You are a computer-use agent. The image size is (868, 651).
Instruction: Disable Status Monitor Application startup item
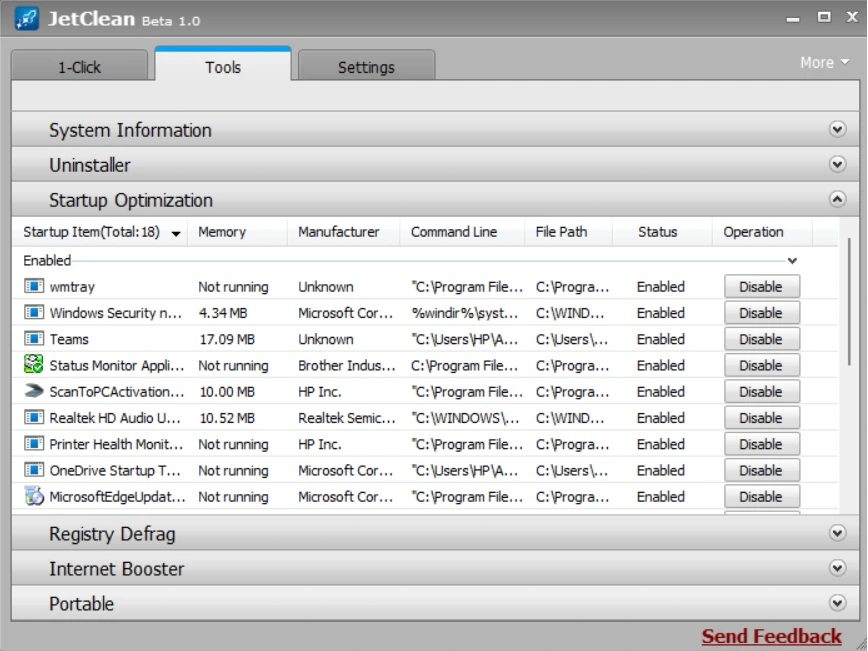(x=762, y=365)
